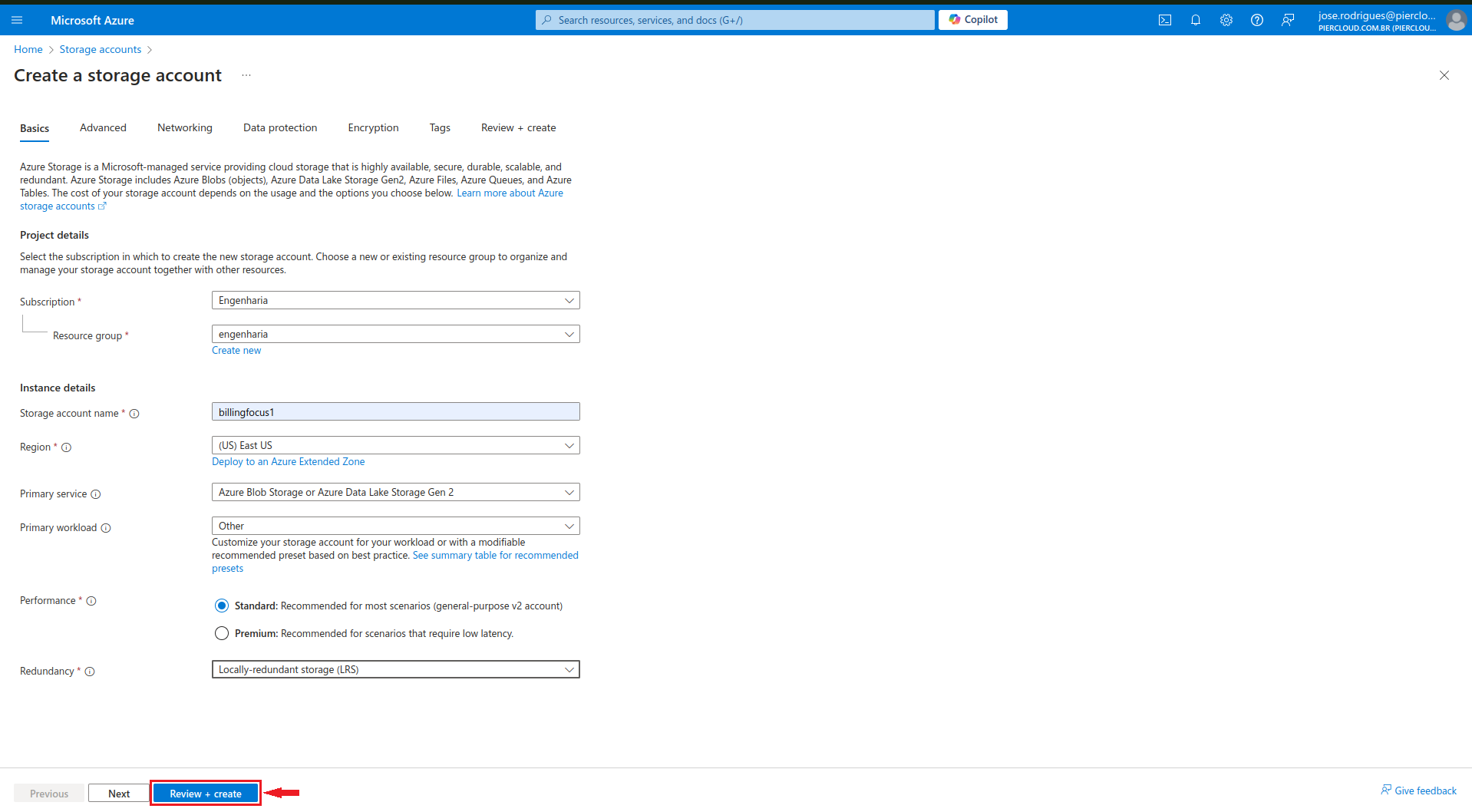Open the portal hamburger menu

click(17, 20)
